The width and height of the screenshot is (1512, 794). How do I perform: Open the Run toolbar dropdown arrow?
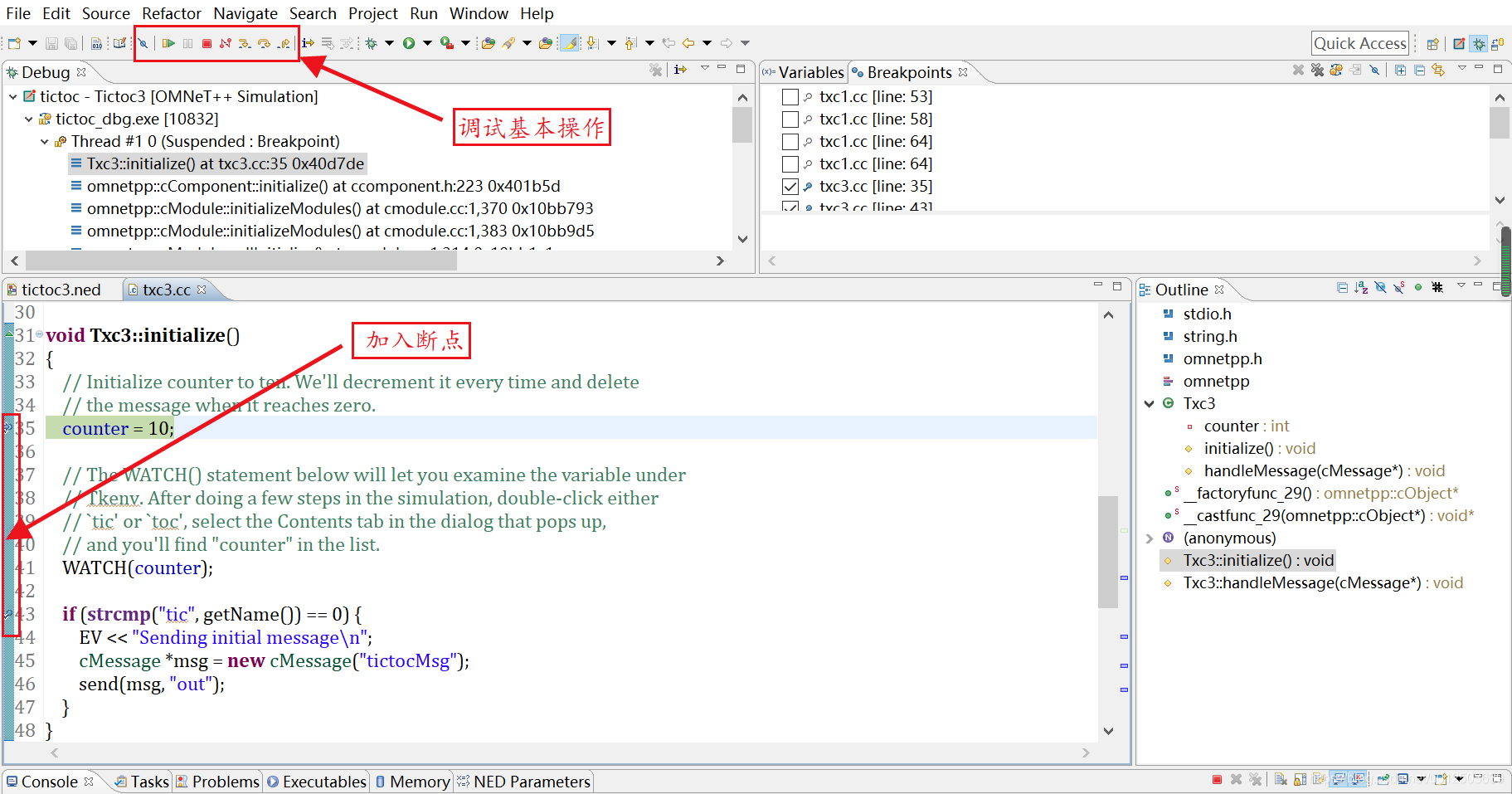[425, 42]
